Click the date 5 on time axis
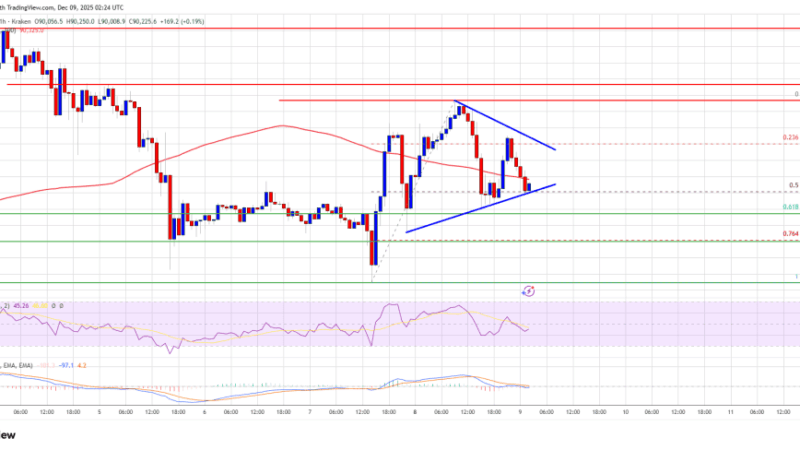This screenshot has width=800, height=450. coord(99,412)
